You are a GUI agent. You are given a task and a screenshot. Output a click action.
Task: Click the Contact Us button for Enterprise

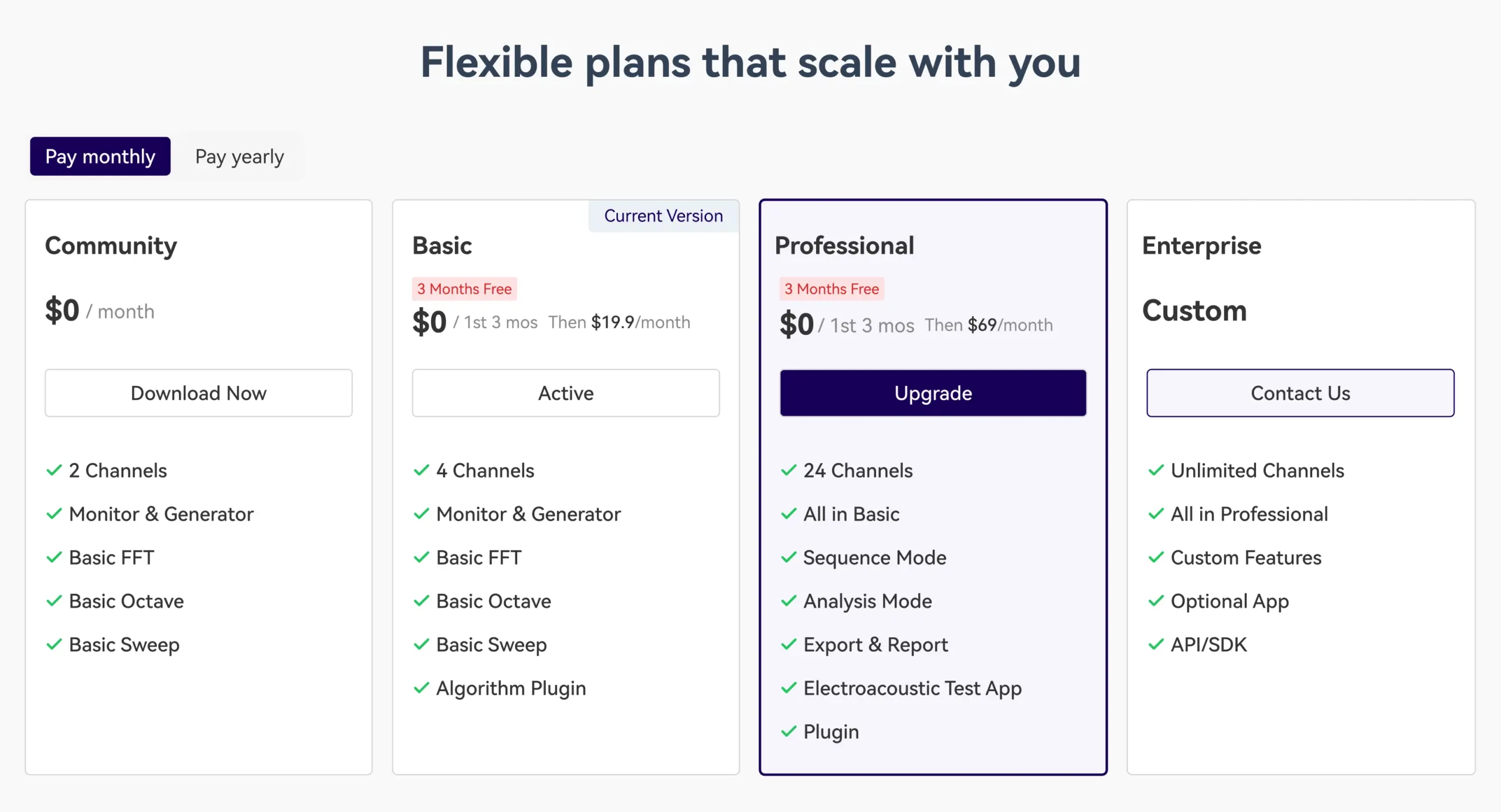[1300, 393]
